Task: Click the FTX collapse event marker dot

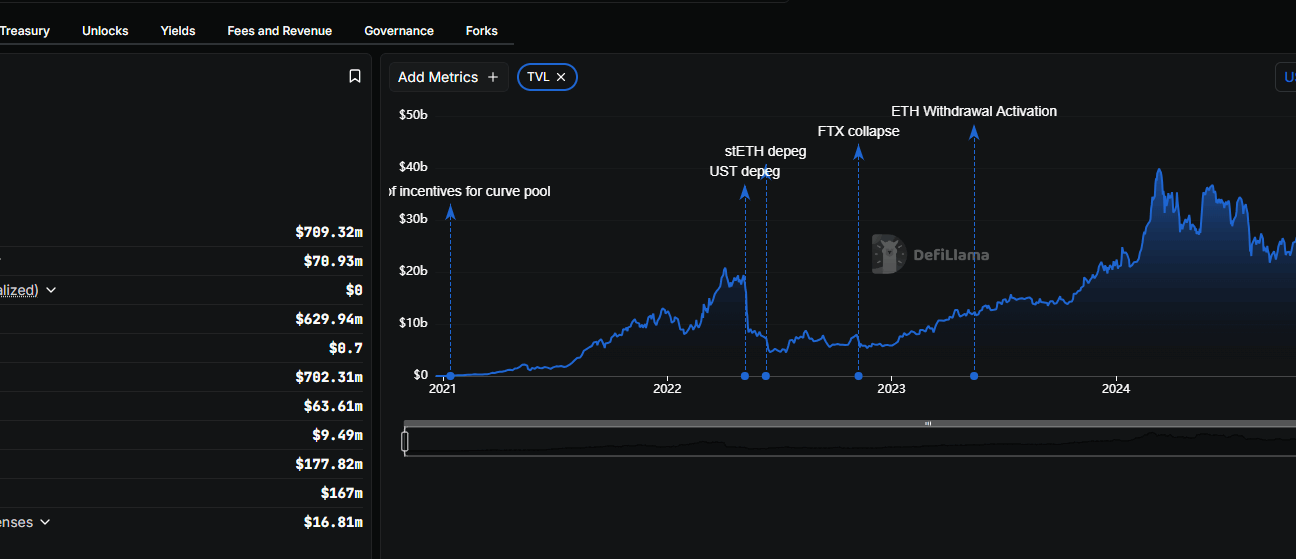Action: [858, 376]
